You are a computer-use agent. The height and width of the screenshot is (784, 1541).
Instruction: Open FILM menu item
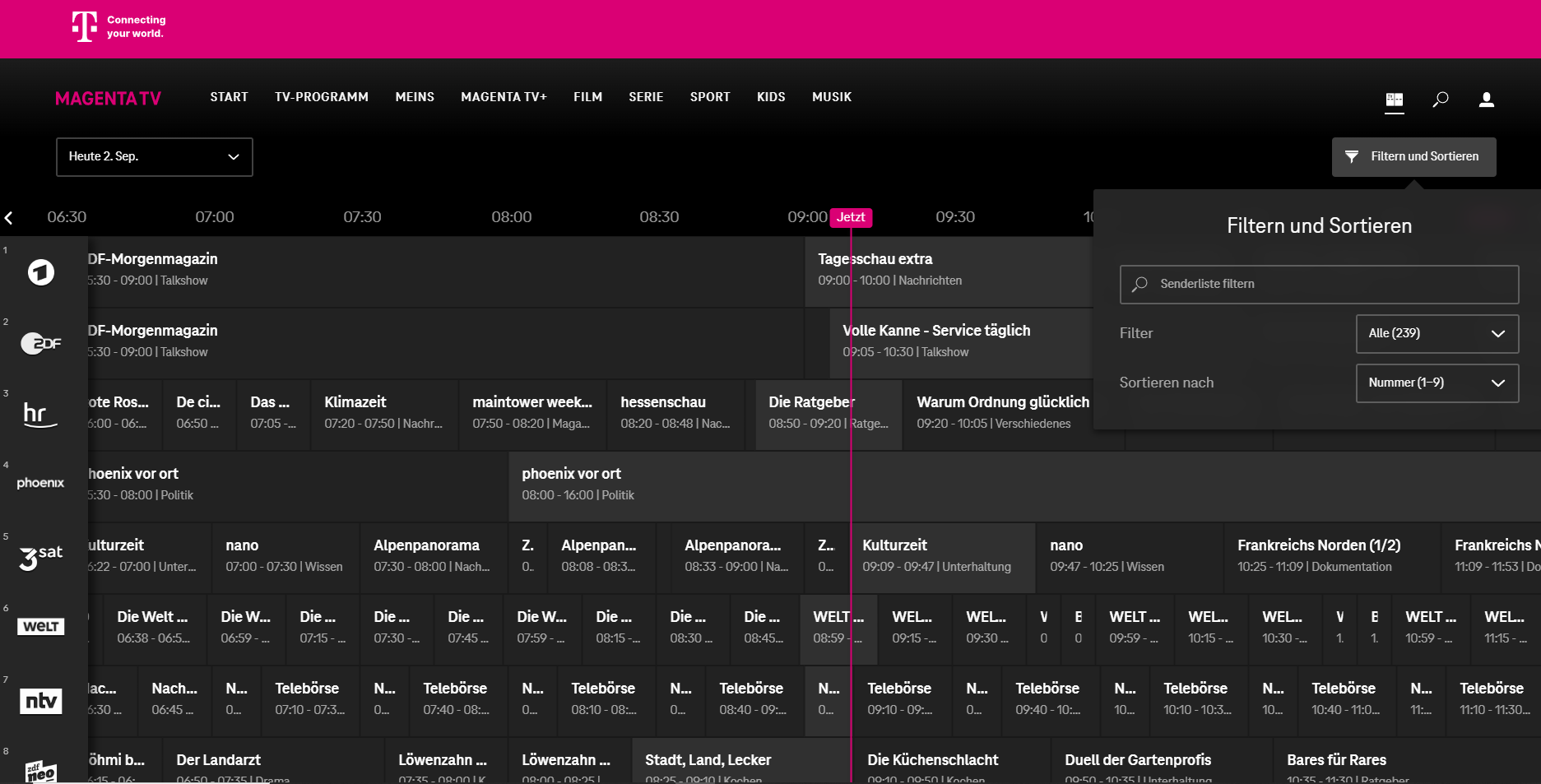pyautogui.click(x=587, y=97)
